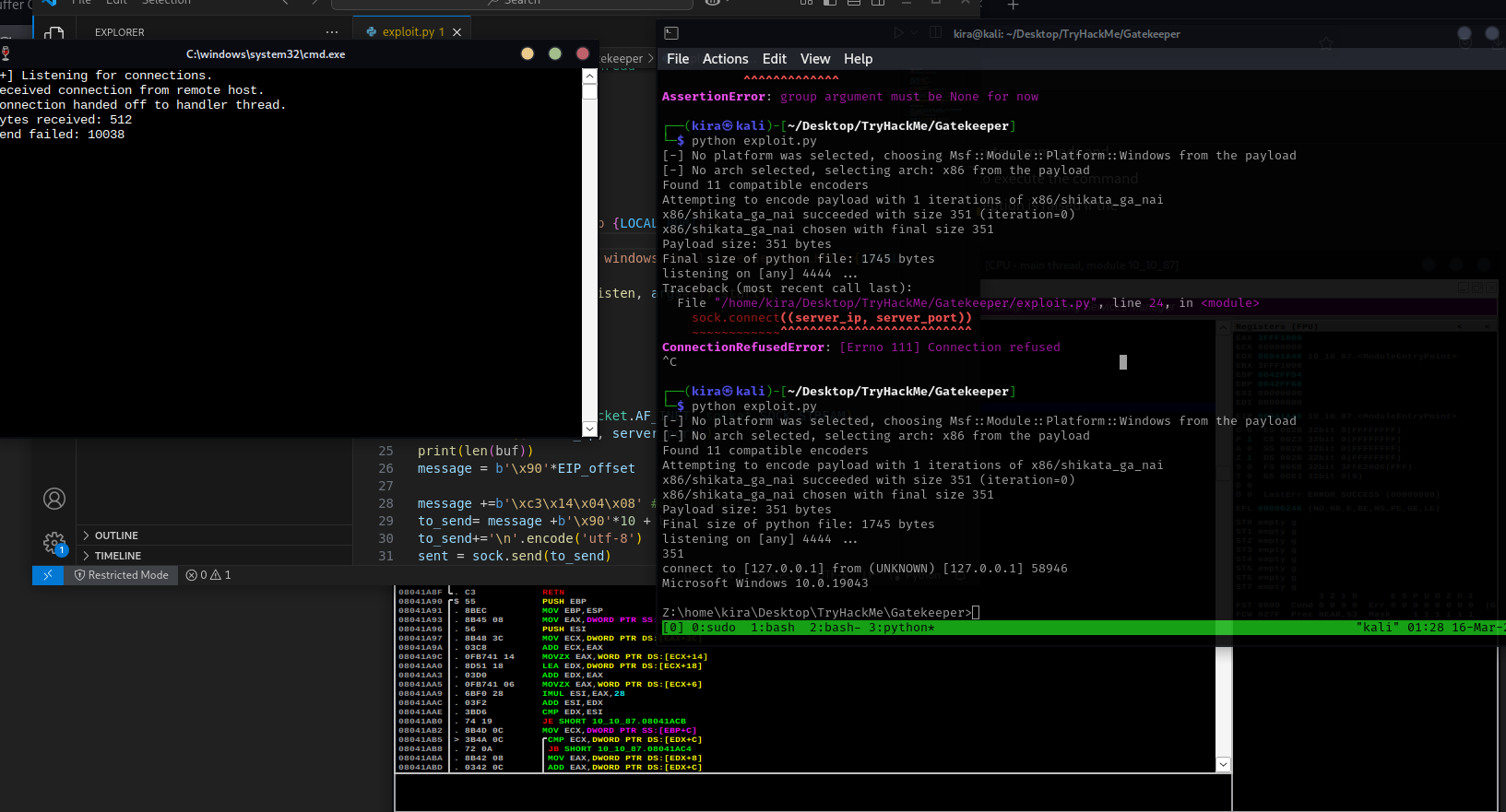Click the RETN instruction in disassembly
The image size is (1506, 812).
point(553,593)
